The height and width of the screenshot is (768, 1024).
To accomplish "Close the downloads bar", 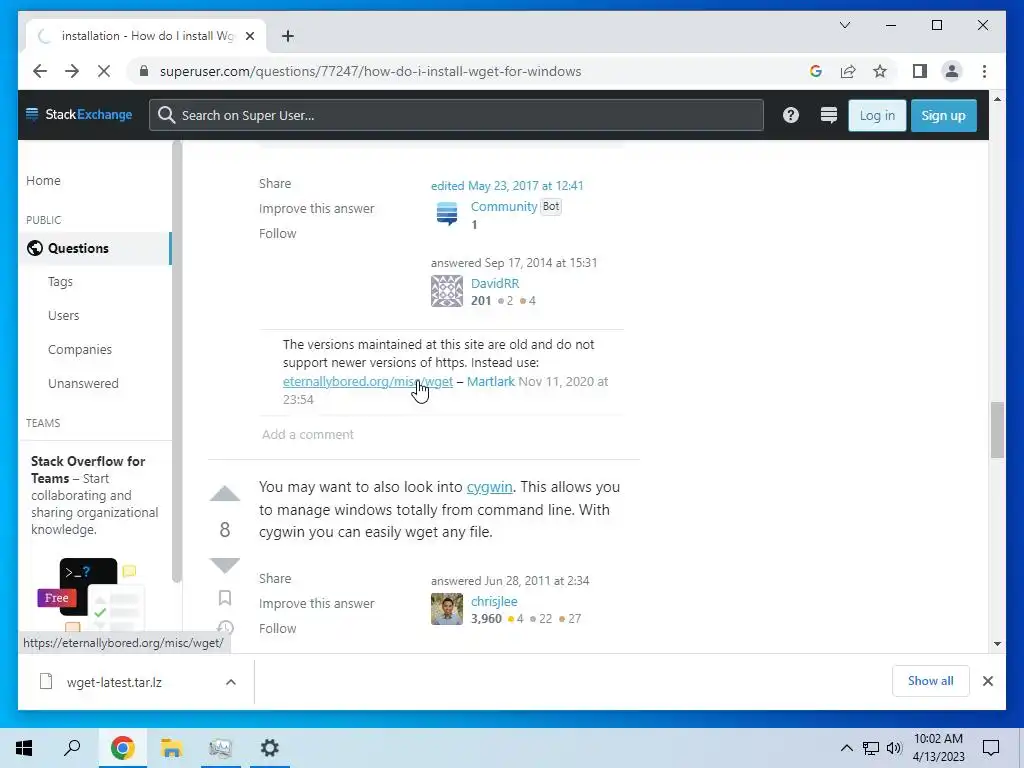I will coord(987,681).
